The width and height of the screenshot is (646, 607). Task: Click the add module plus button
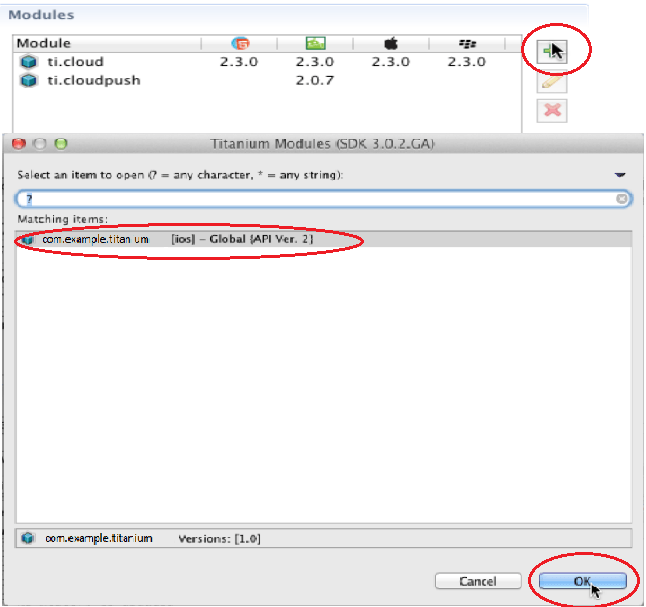point(552,52)
